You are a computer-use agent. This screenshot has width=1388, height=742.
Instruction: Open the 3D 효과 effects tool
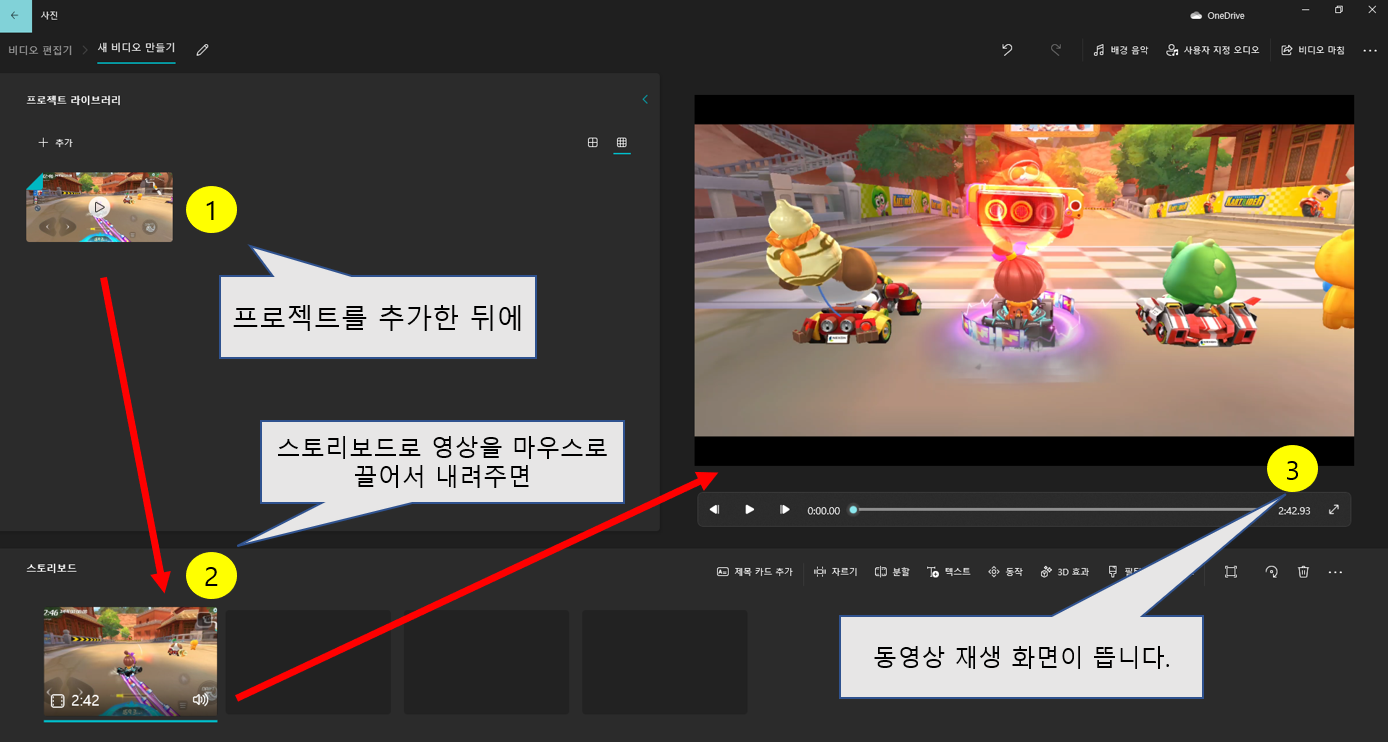pos(1065,572)
